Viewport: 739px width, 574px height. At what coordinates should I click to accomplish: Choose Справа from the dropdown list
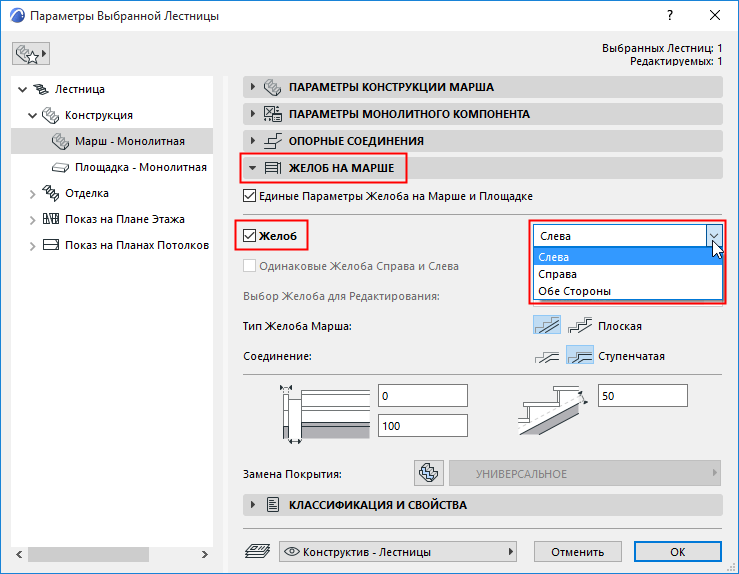coord(628,274)
